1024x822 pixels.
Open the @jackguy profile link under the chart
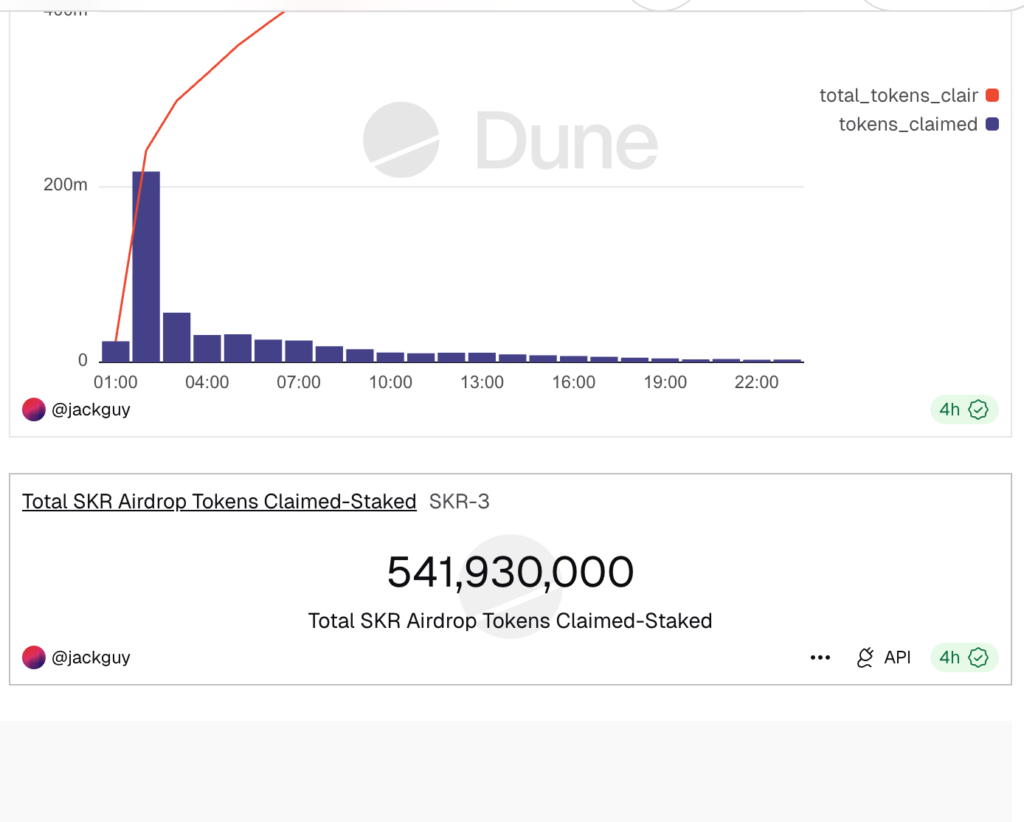pyautogui.click(x=91, y=409)
